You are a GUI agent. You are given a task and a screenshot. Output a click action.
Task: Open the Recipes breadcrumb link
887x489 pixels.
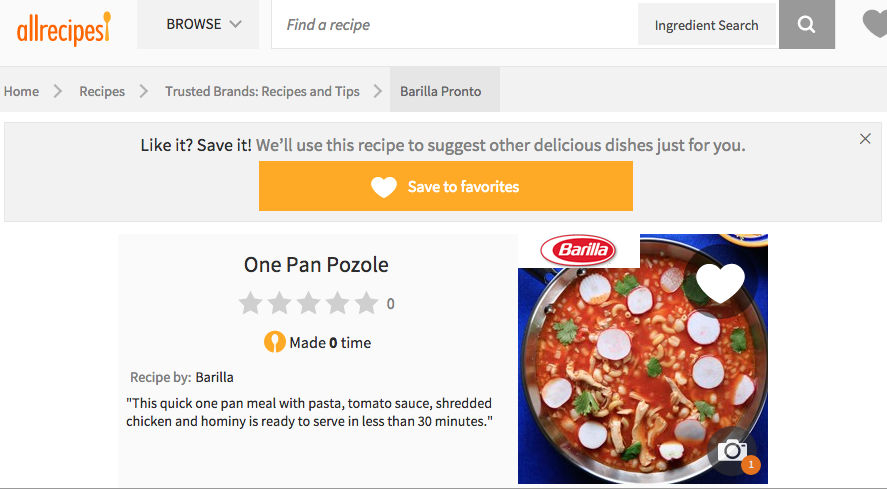[x=102, y=91]
